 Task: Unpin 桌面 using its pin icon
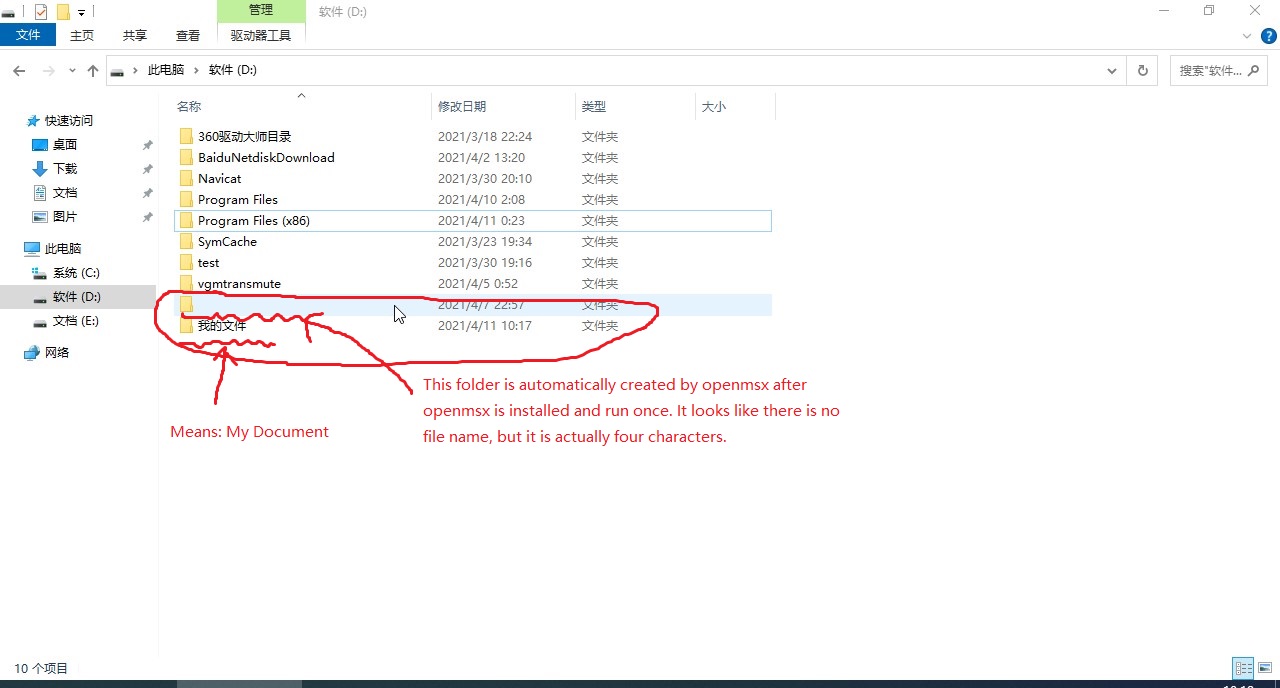pos(147,145)
